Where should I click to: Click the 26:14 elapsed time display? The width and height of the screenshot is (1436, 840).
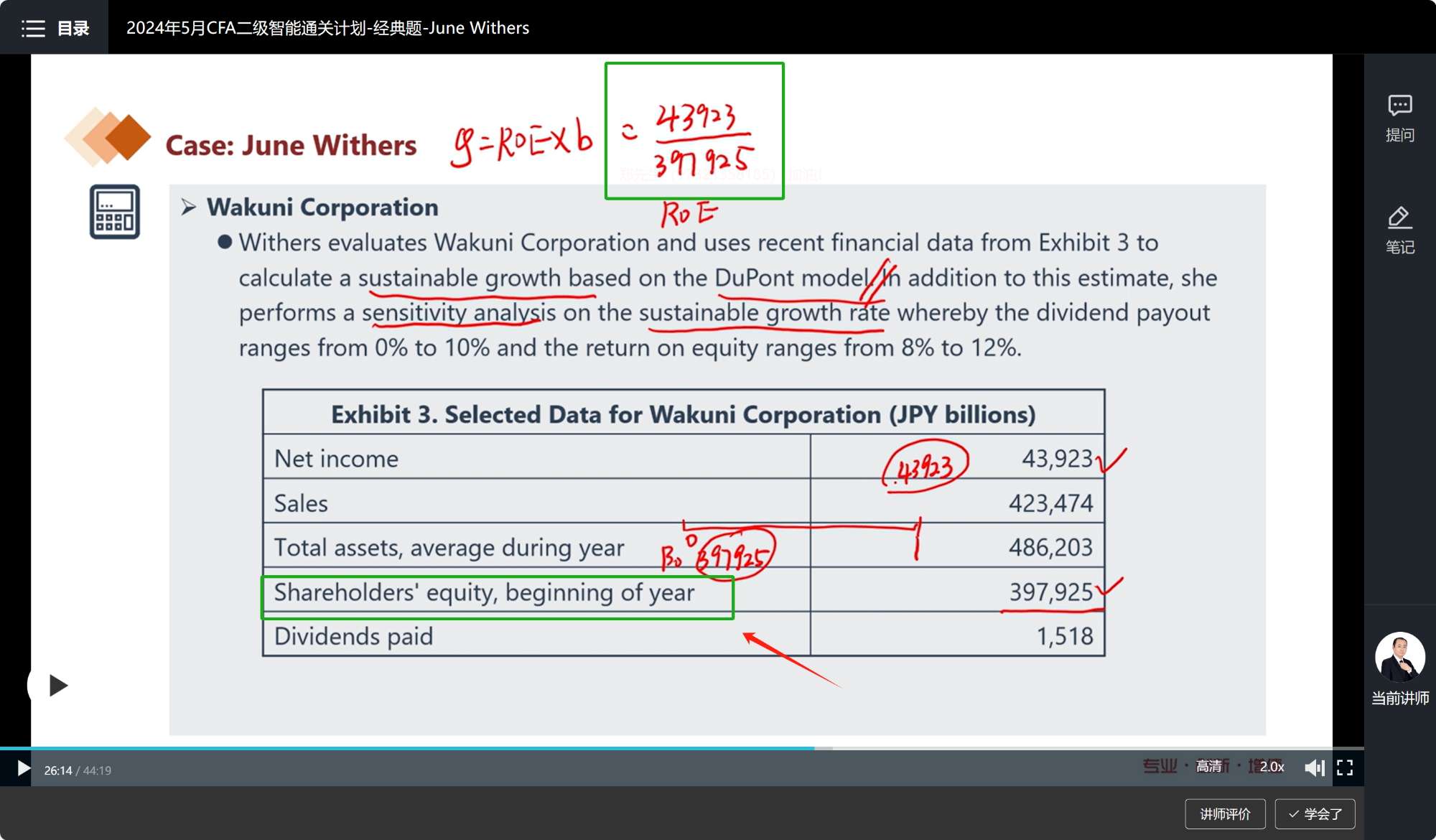tap(57, 770)
